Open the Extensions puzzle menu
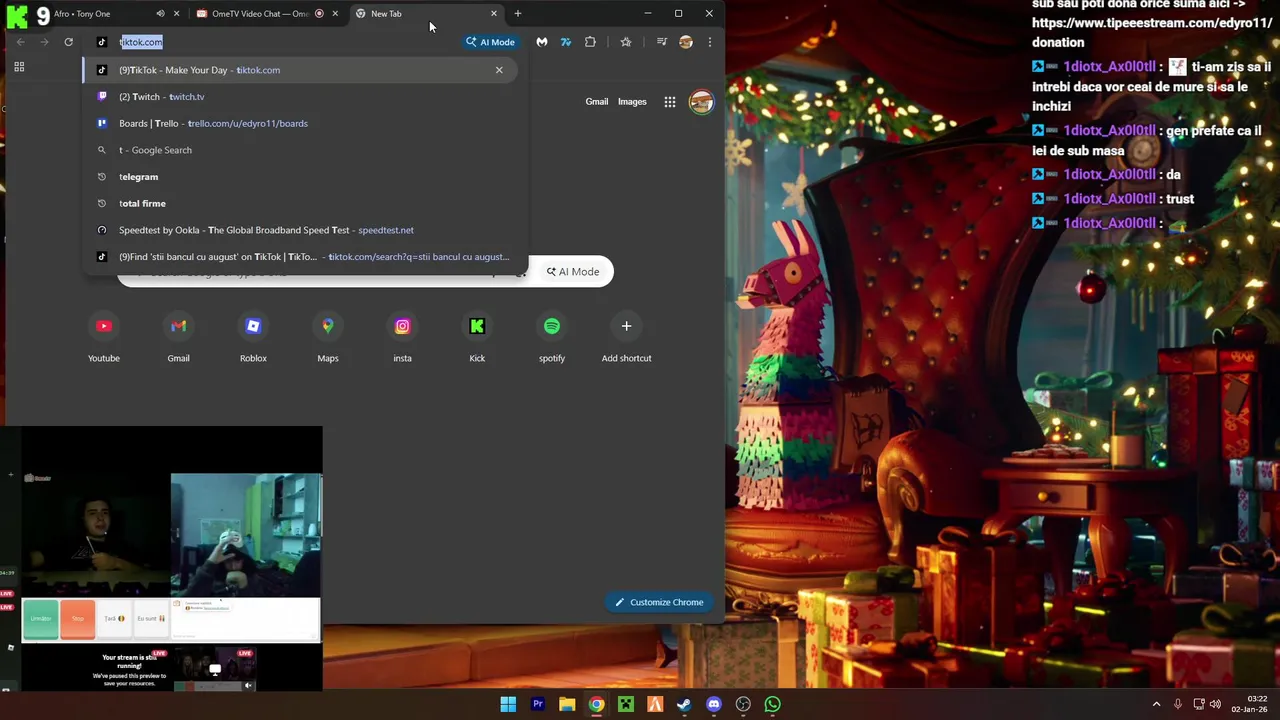The image size is (1280, 720). click(x=590, y=42)
